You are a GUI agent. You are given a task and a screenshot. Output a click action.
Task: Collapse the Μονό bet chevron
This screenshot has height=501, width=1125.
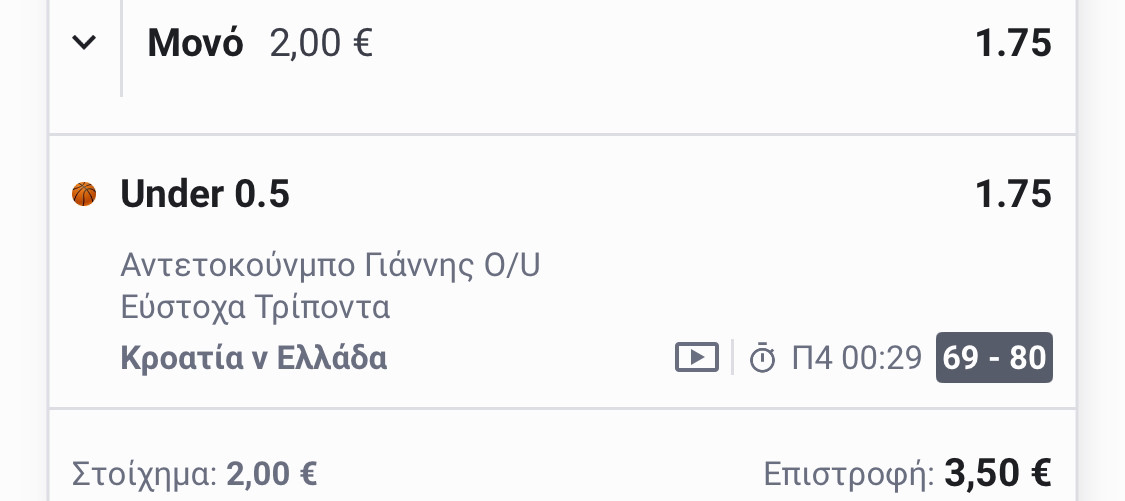[84, 43]
